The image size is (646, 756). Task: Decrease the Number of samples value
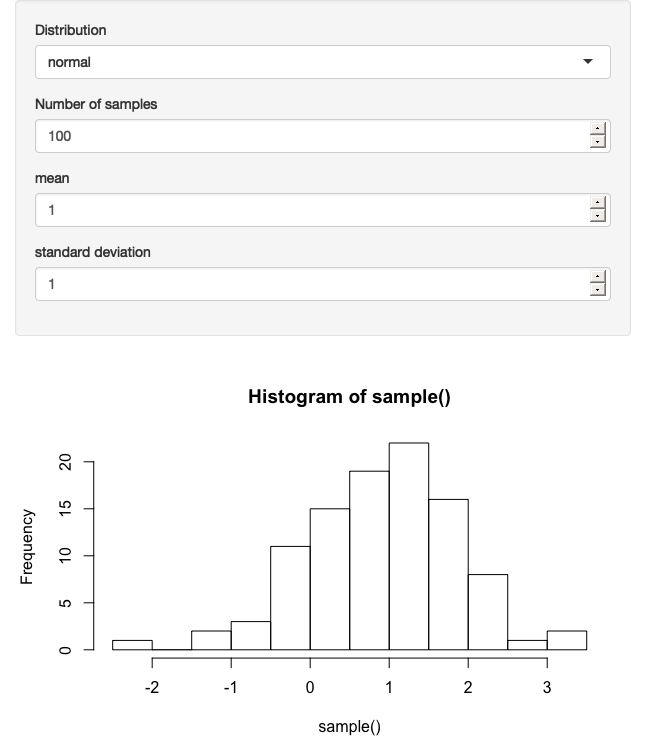[x=598, y=142]
